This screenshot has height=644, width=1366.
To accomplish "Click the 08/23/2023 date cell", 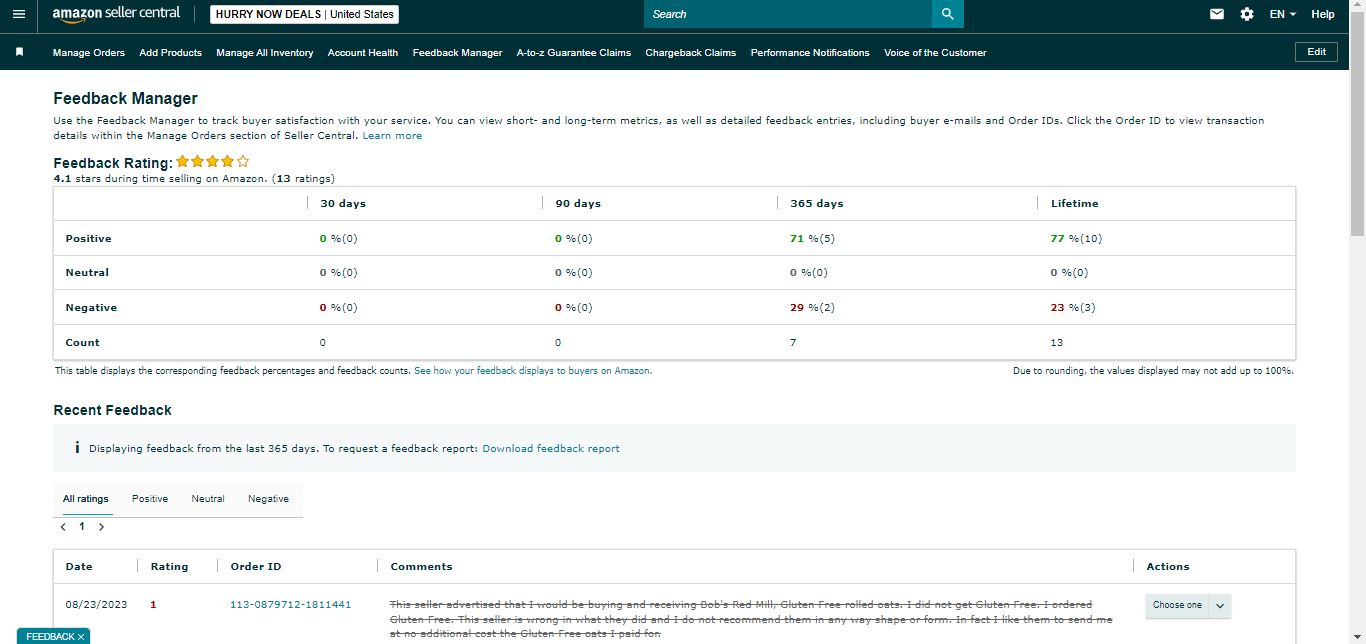I will [96, 604].
